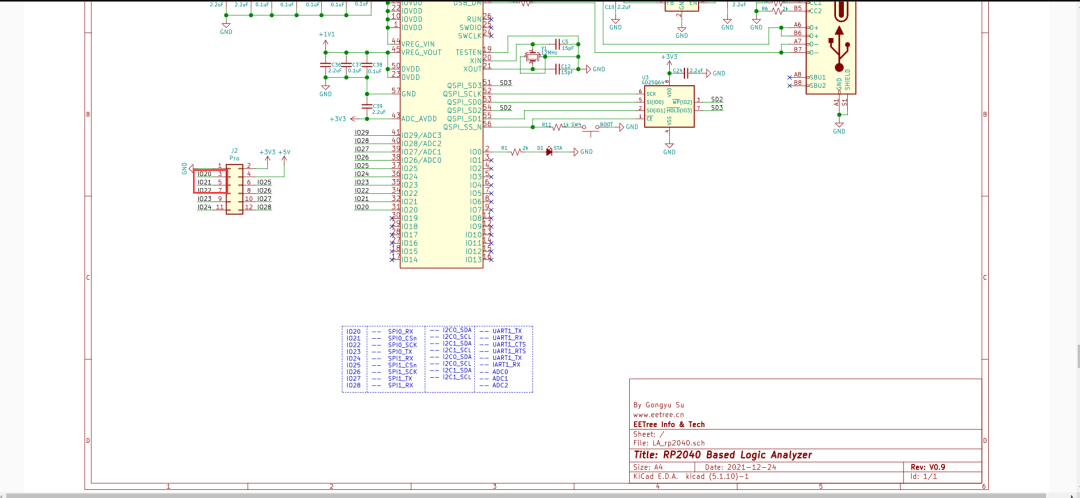1080x498 pixels.
Task: Click the QSPI_SS_N pin label
Action: point(462,127)
